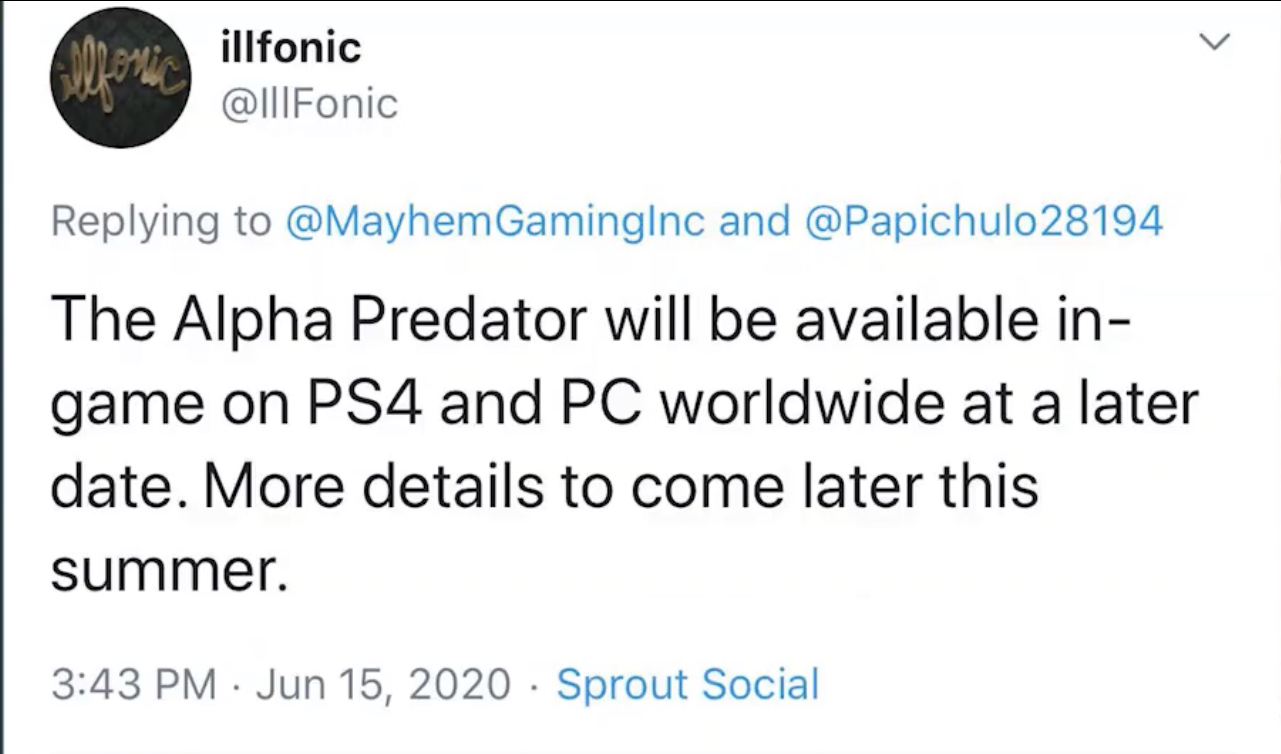Click the 3:43 PM timestamp
This screenshot has width=1281, height=754.
(133, 684)
